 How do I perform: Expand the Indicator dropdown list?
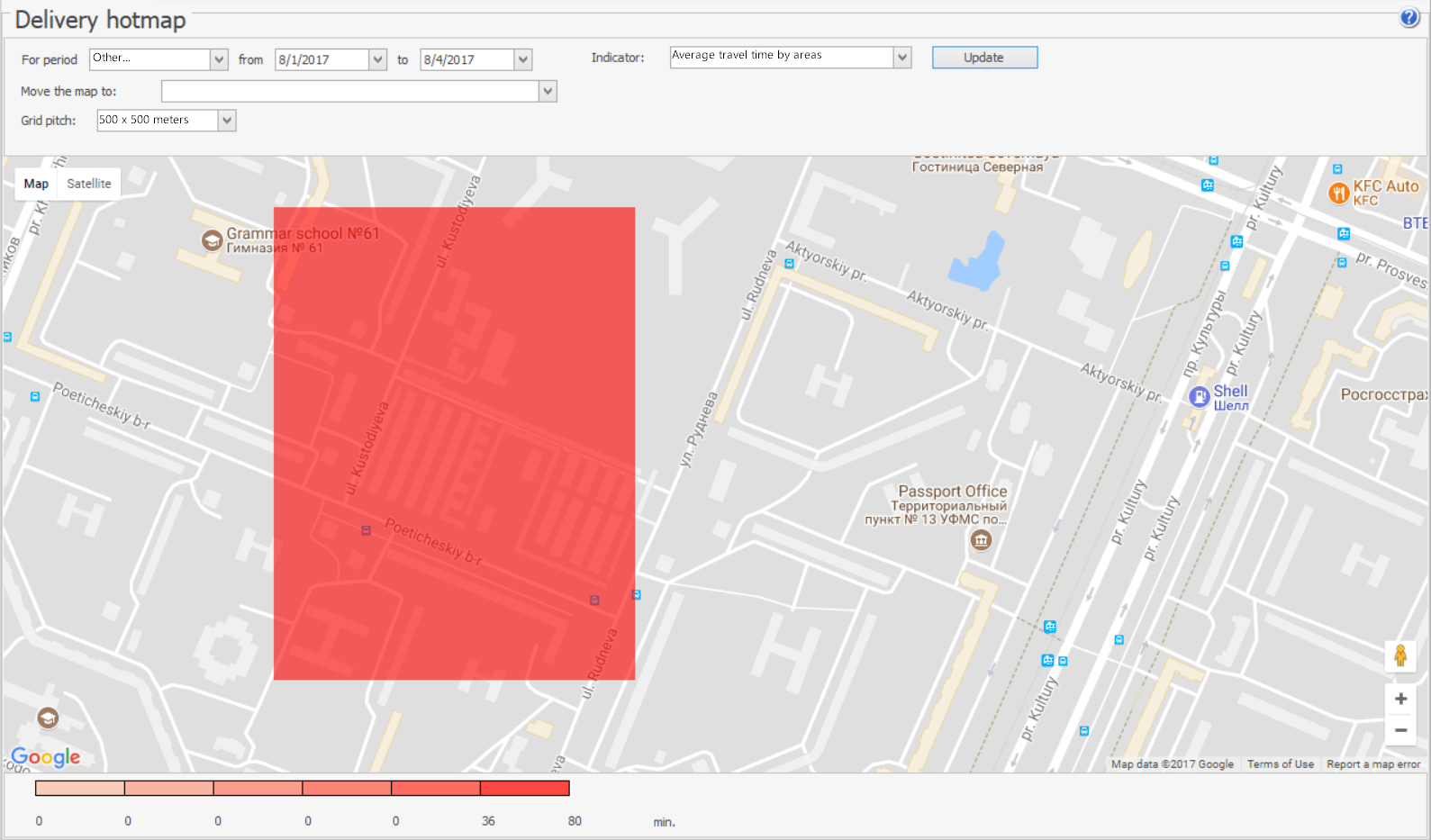(x=902, y=58)
